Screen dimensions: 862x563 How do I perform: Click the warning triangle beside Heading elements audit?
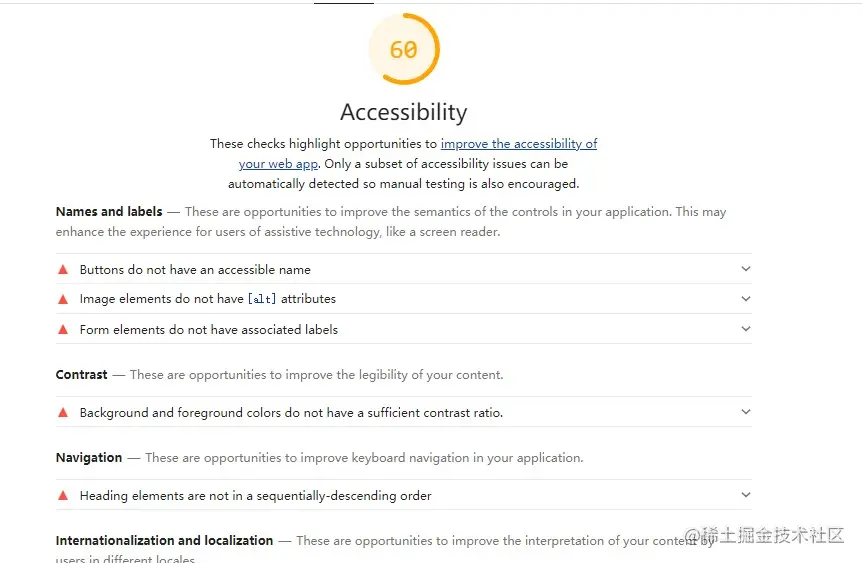63,495
